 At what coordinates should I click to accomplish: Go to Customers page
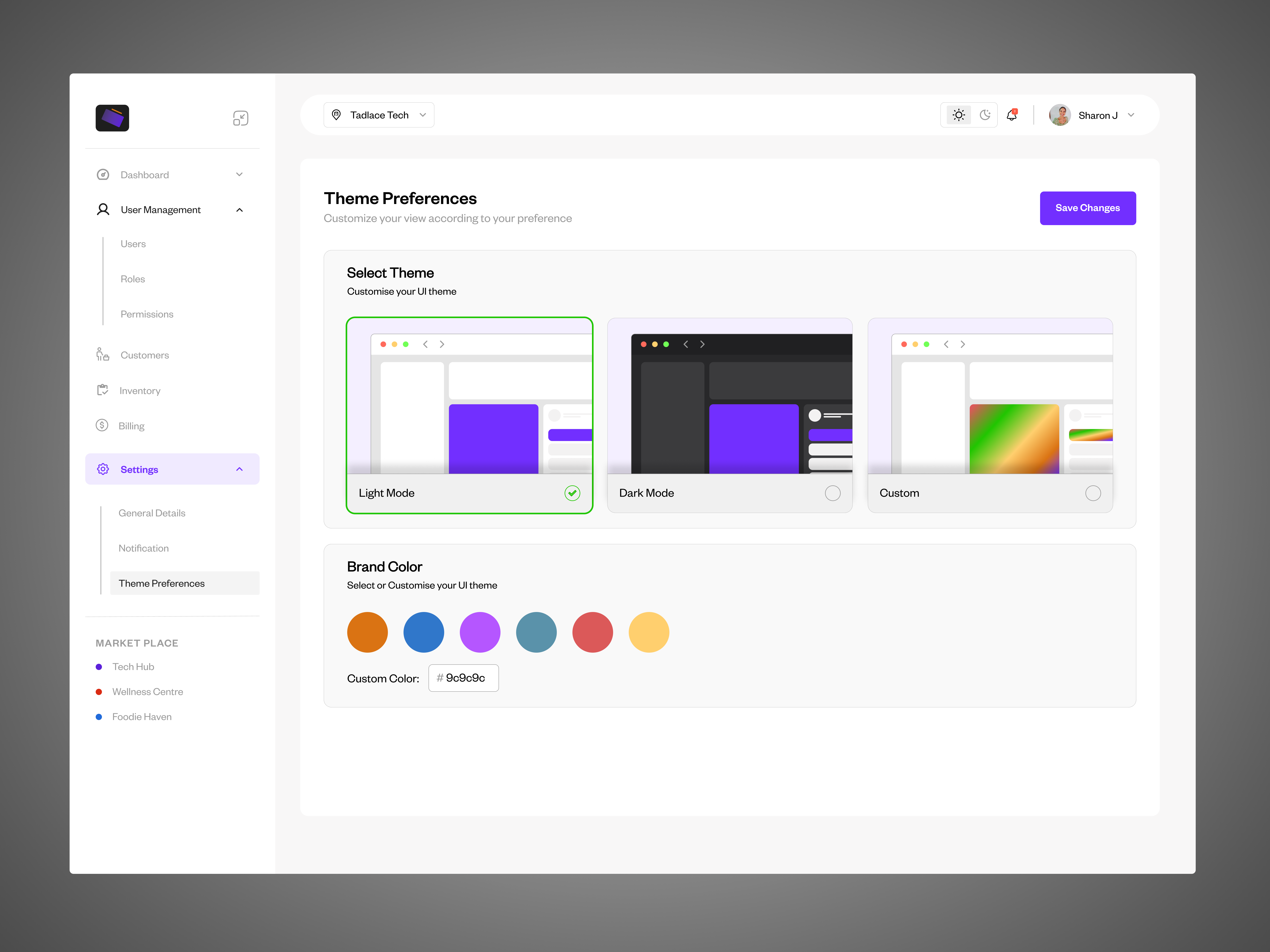point(145,355)
